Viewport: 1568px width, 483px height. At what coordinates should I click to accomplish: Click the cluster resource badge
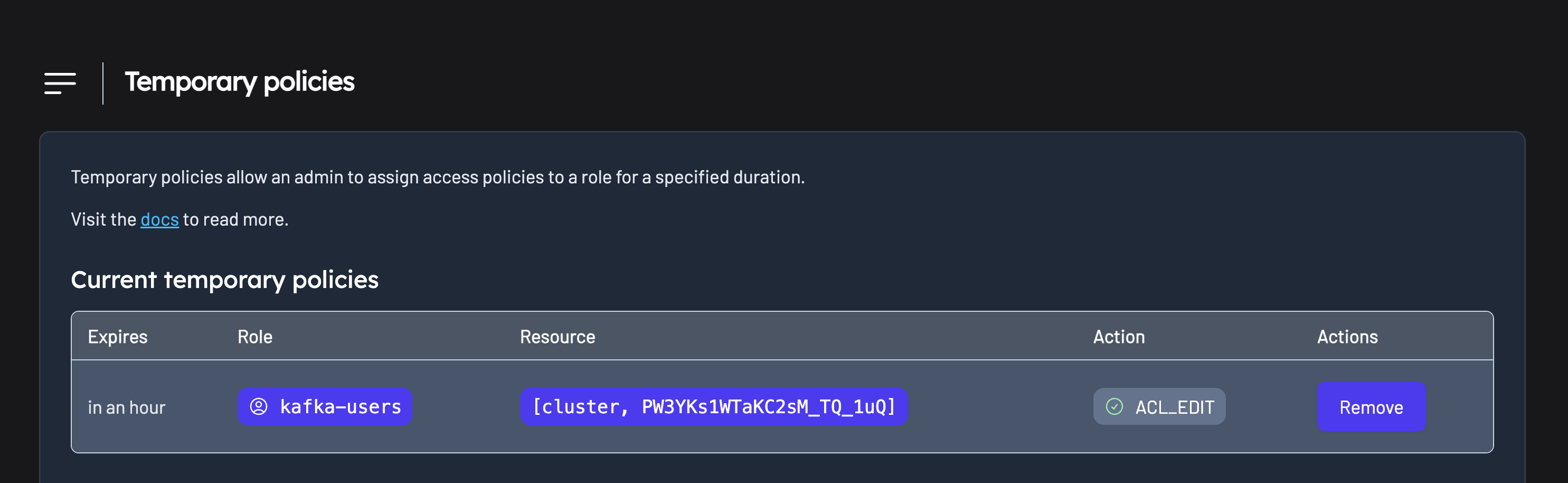[713, 406]
